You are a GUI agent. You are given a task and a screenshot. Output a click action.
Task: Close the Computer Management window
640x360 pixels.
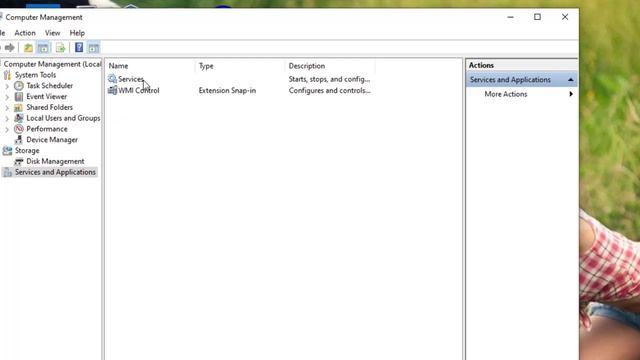pos(565,17)
